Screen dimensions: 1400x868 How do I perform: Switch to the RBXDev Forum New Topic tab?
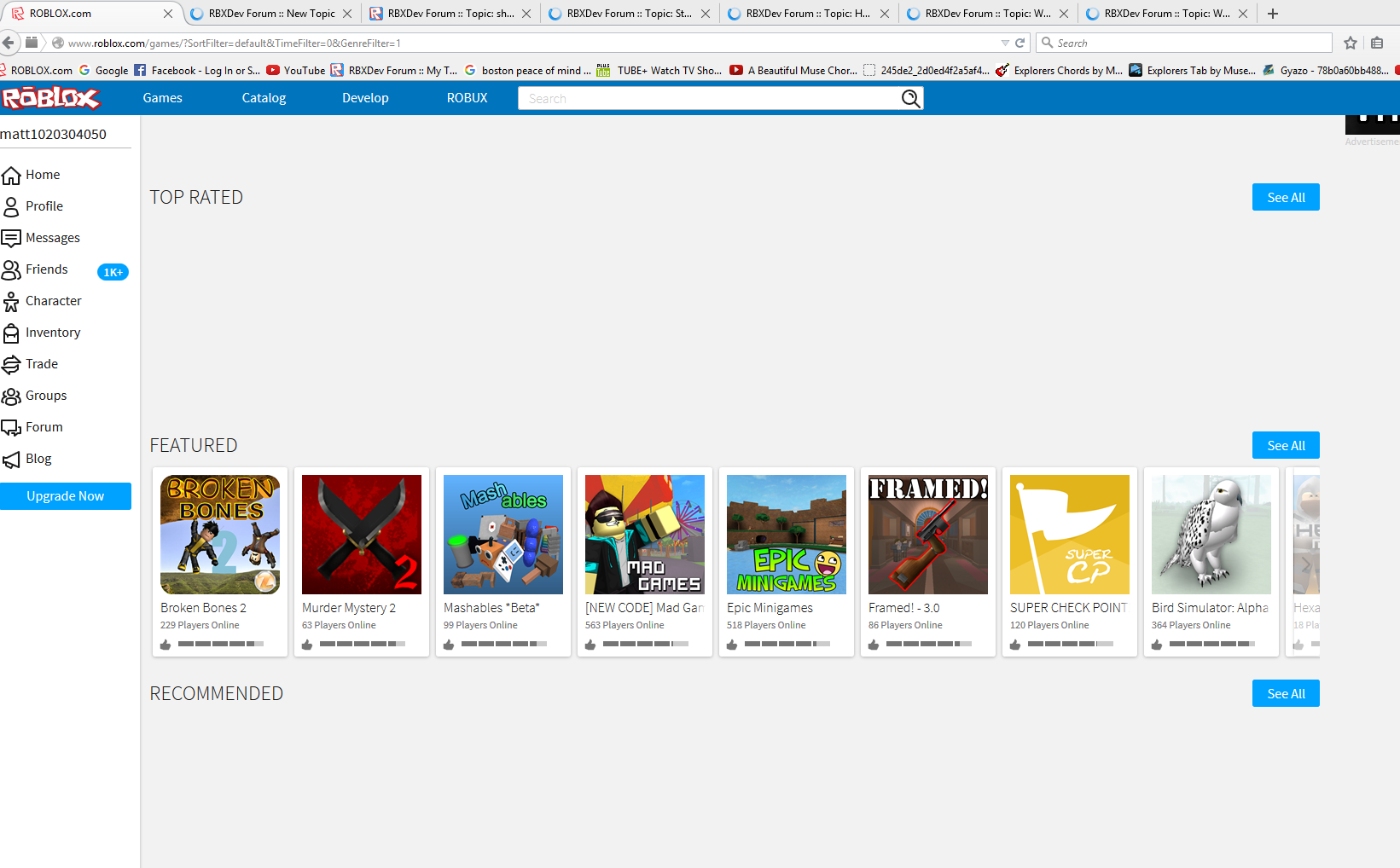point(272,14)
